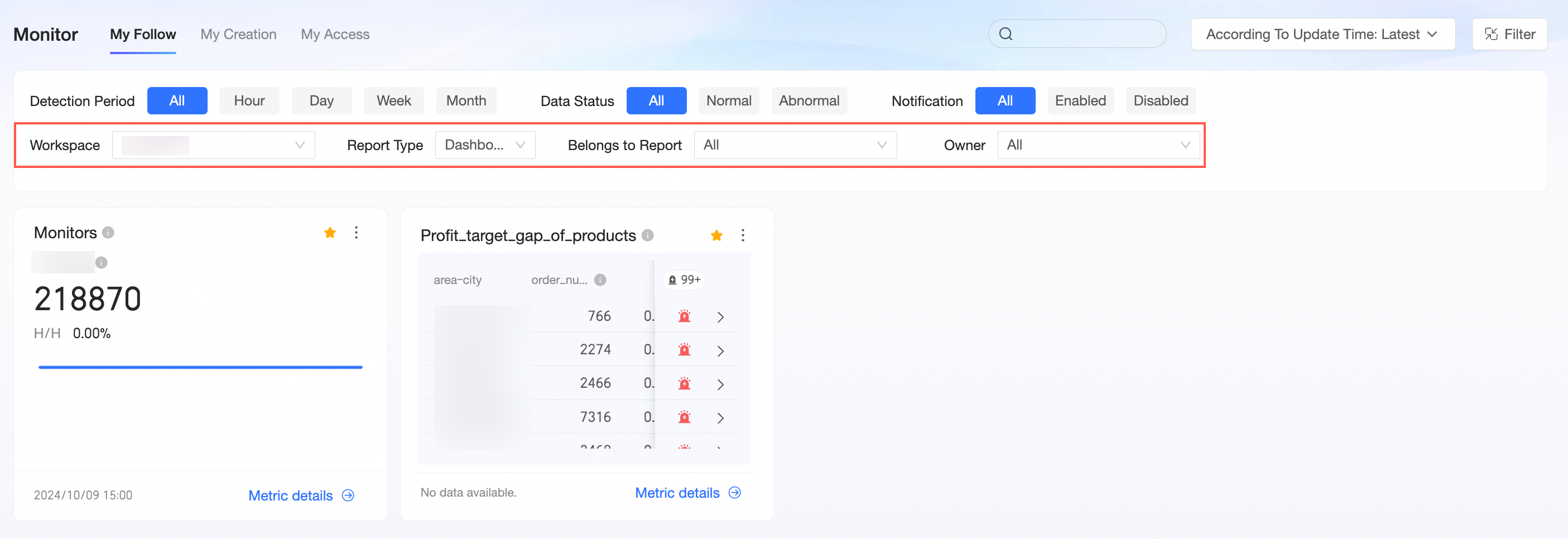Click alarm icon in row 766
The width and height of the screenshot is (1568, 539).
684,316
